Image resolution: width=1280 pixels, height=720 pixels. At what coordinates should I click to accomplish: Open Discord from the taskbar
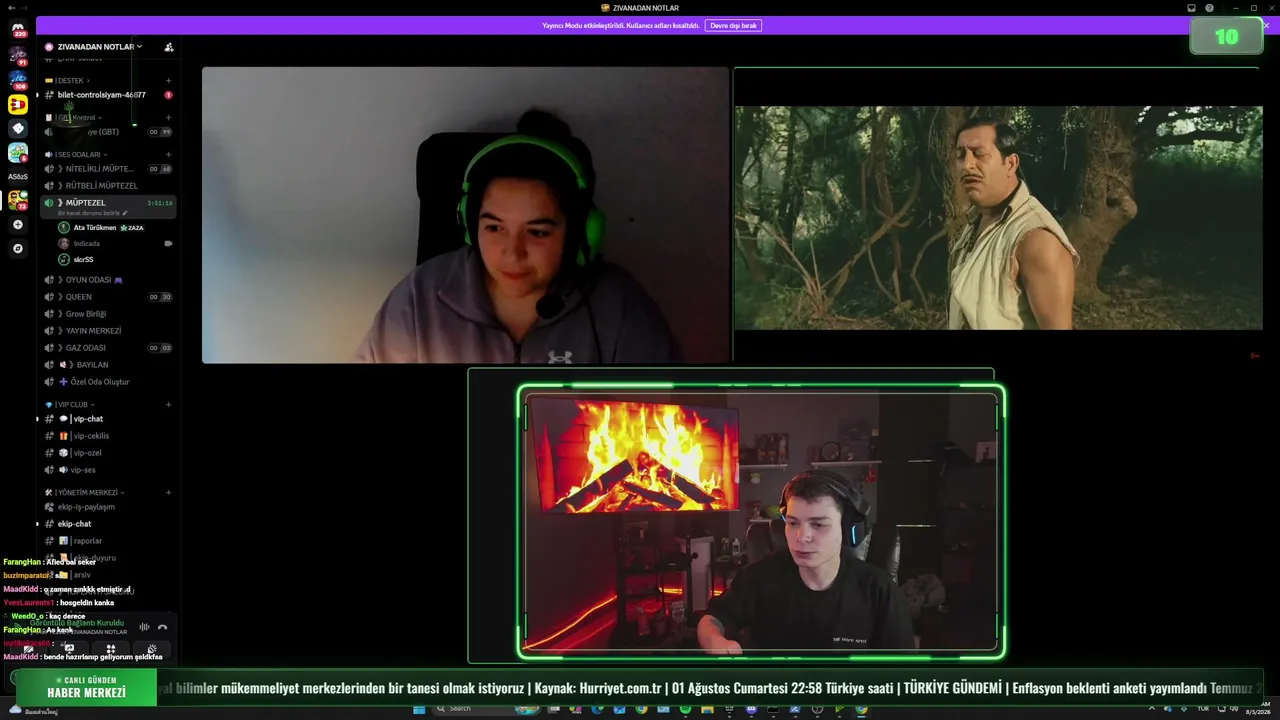751,709
